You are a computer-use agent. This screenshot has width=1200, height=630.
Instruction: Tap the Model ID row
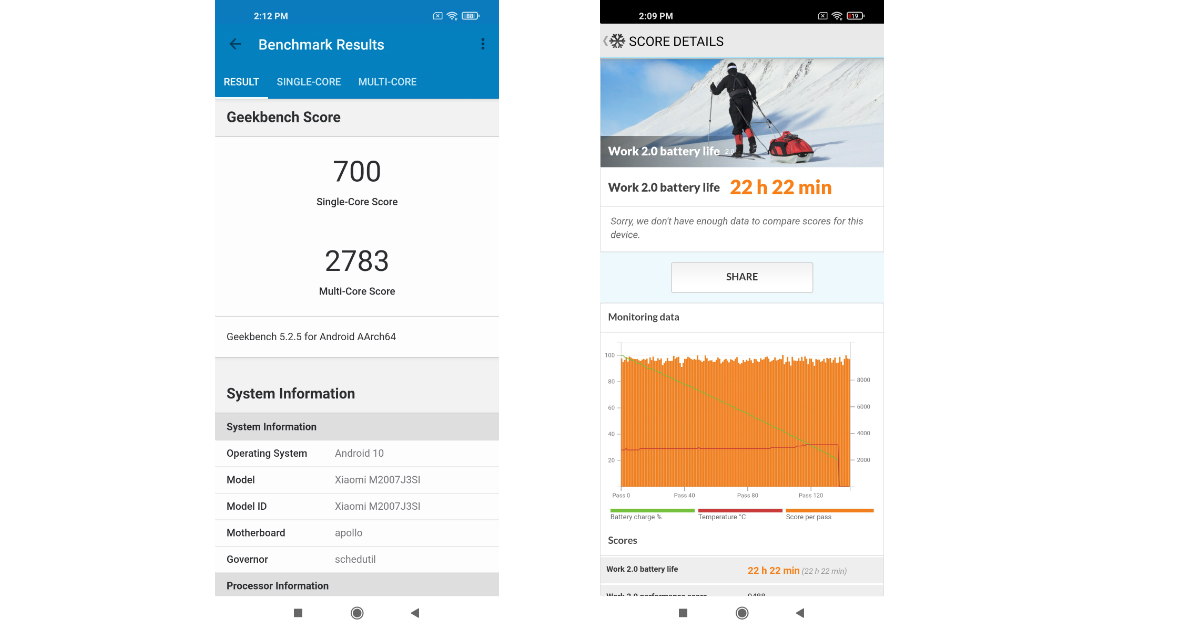[x=357, y=506]
